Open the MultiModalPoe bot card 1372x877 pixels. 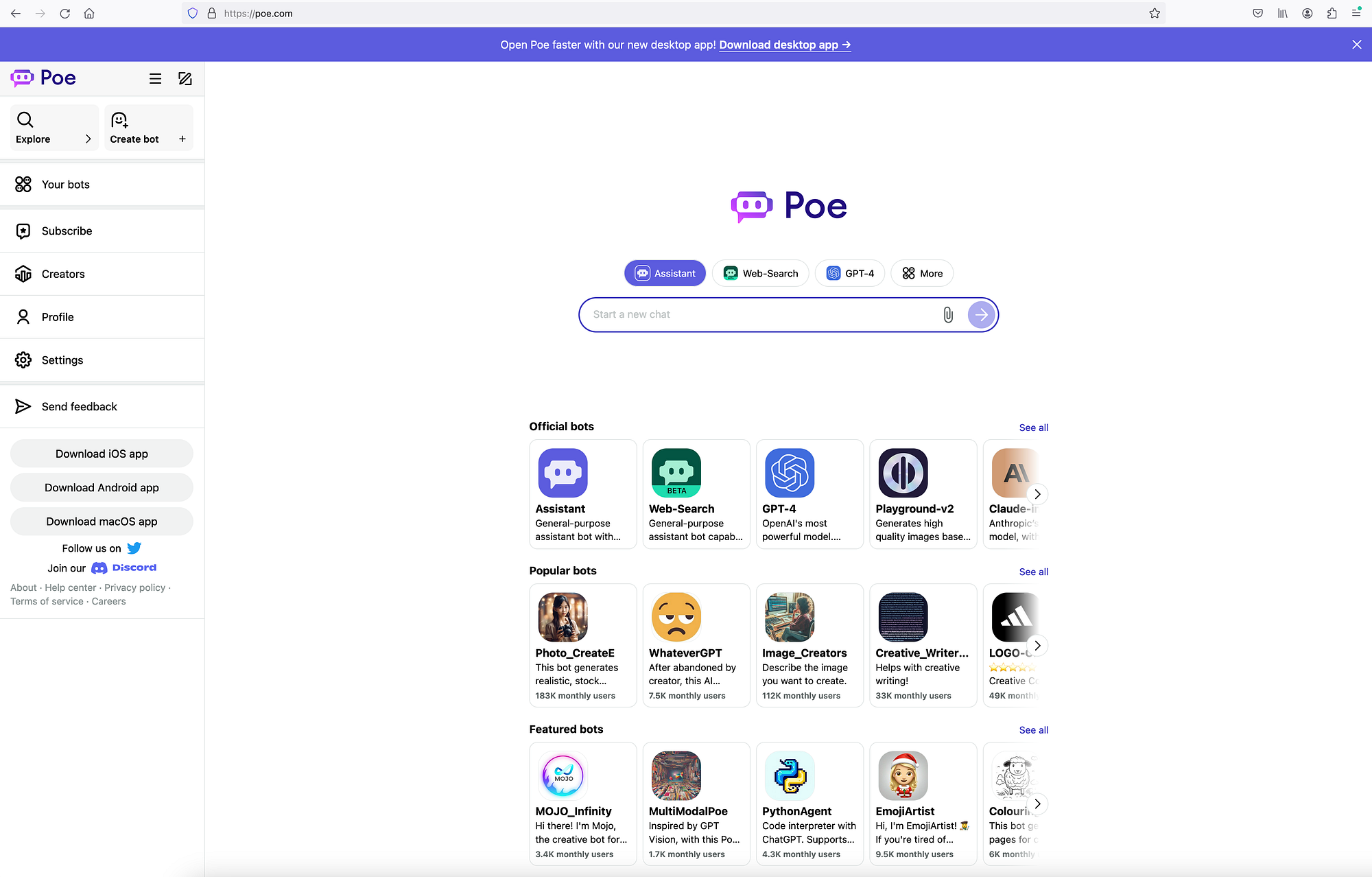[696, 804]
